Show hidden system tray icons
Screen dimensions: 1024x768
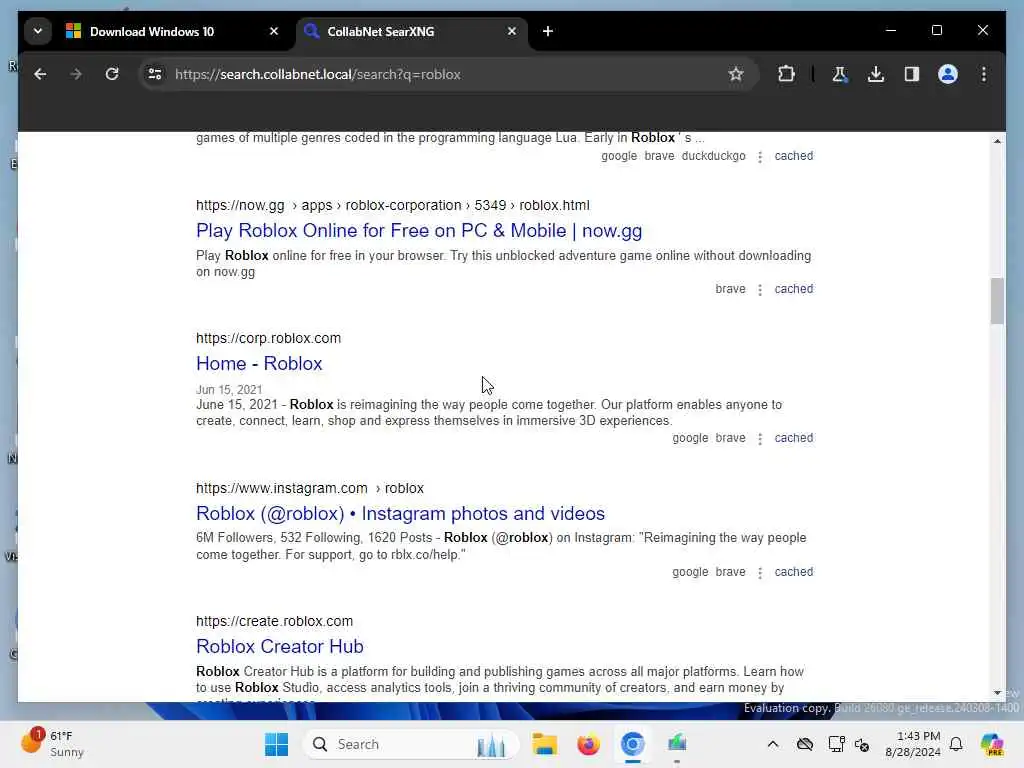[773, 744]
